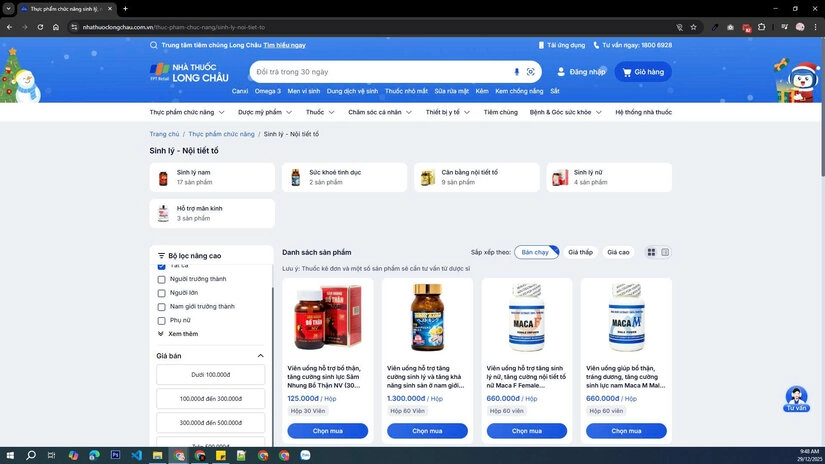Viewport: 825px width, 464px height.
Task: Go to Trang chủ breadcrumb
Action: pyautogui.click(x=164, y=134)
